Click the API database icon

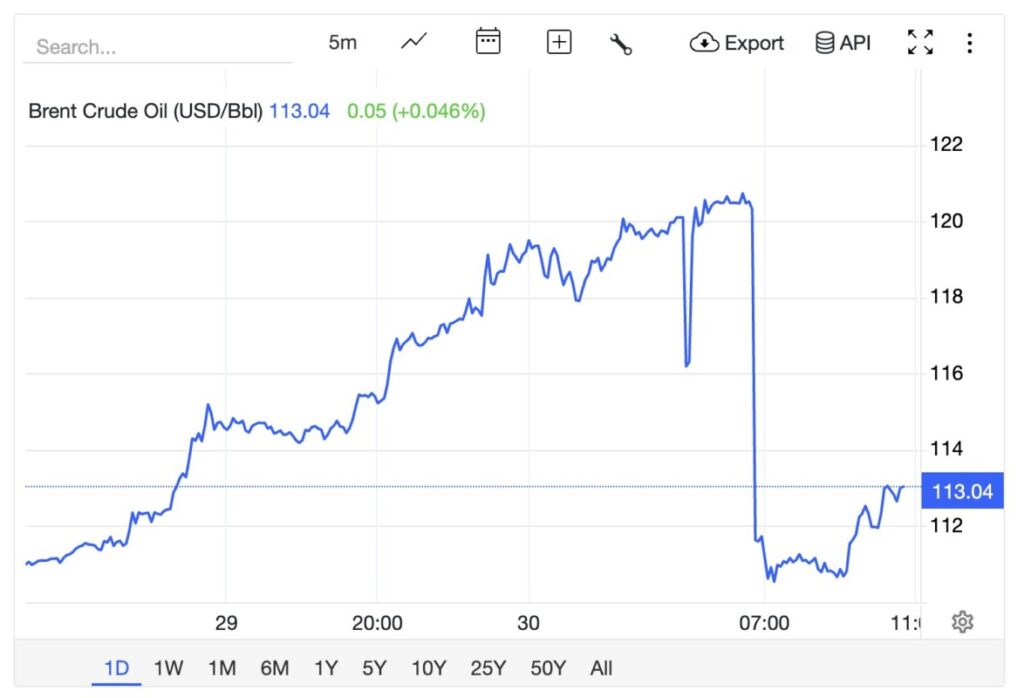pyautogui.click(x=825, y=43)
